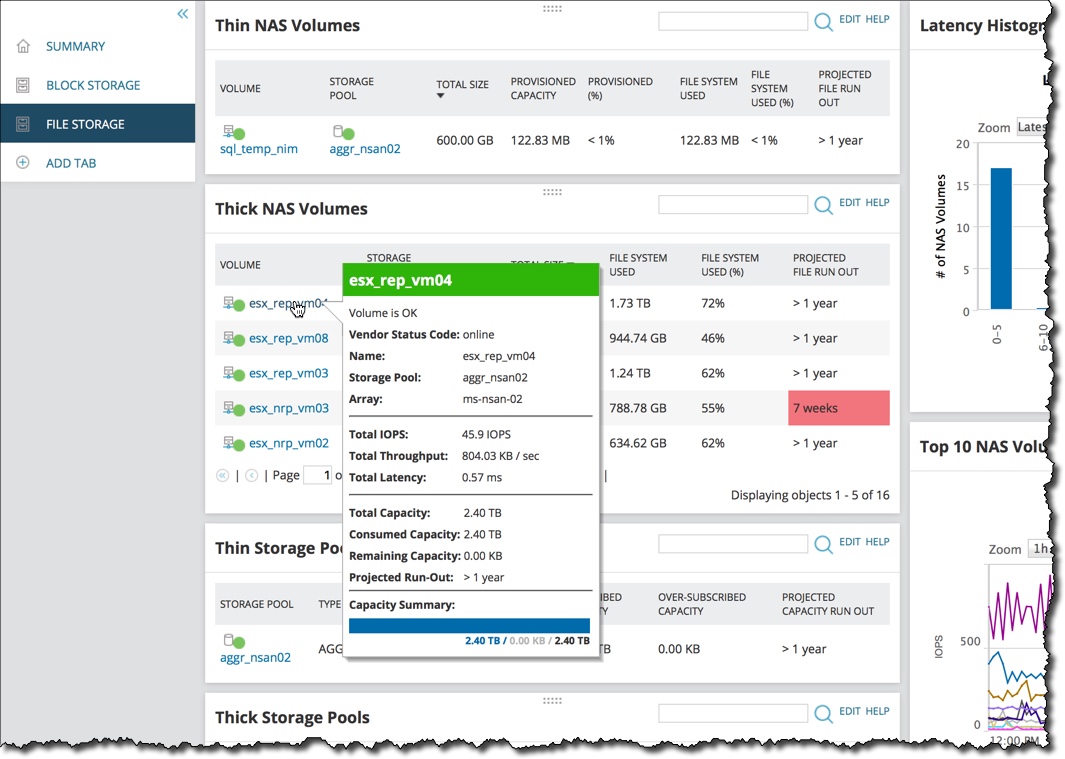The image size is (1065, 759).
Task: Click the Block Storage icon in sidebar
Action: point(23,85)
